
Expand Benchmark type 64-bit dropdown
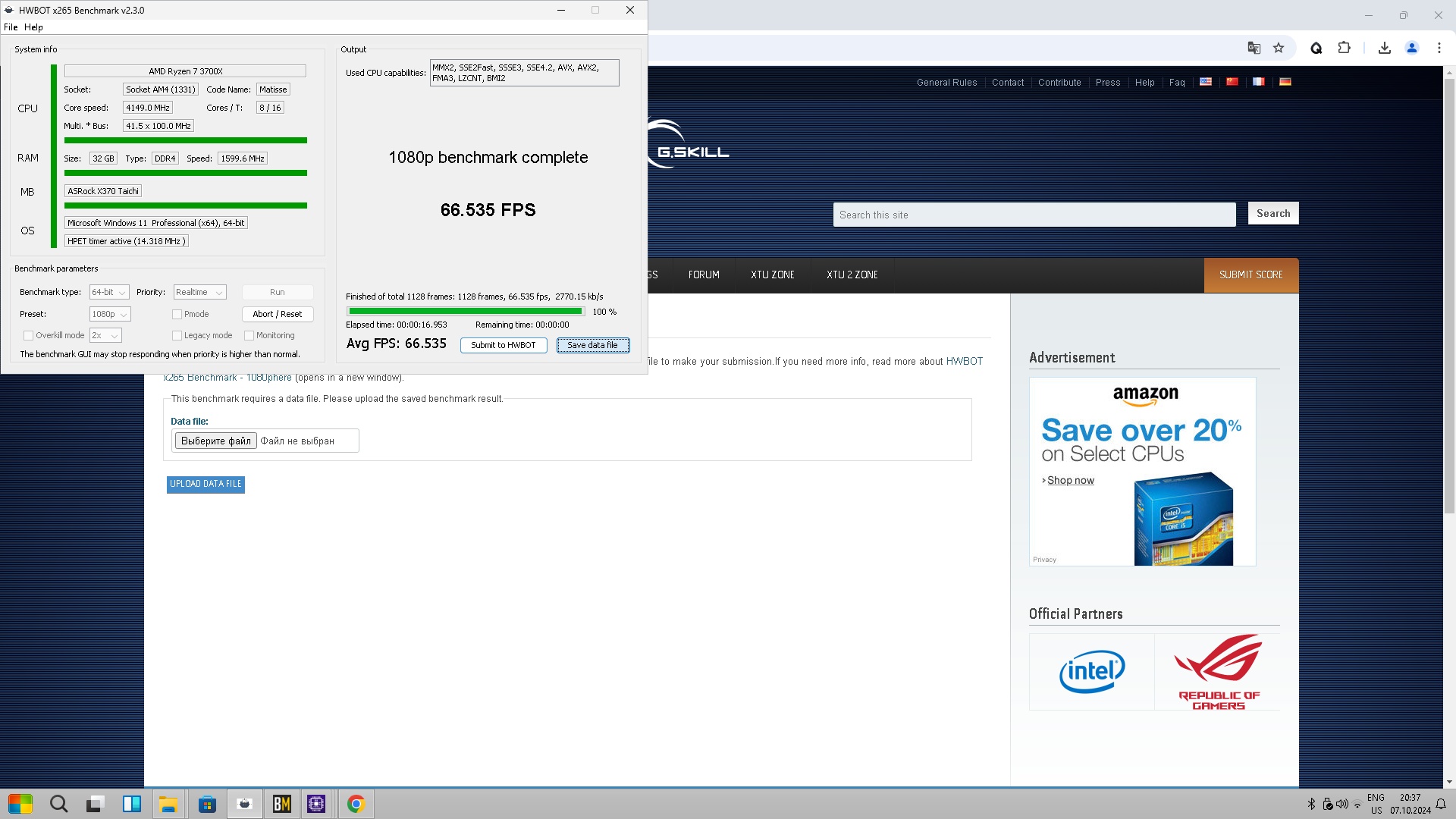click(109, 292)
